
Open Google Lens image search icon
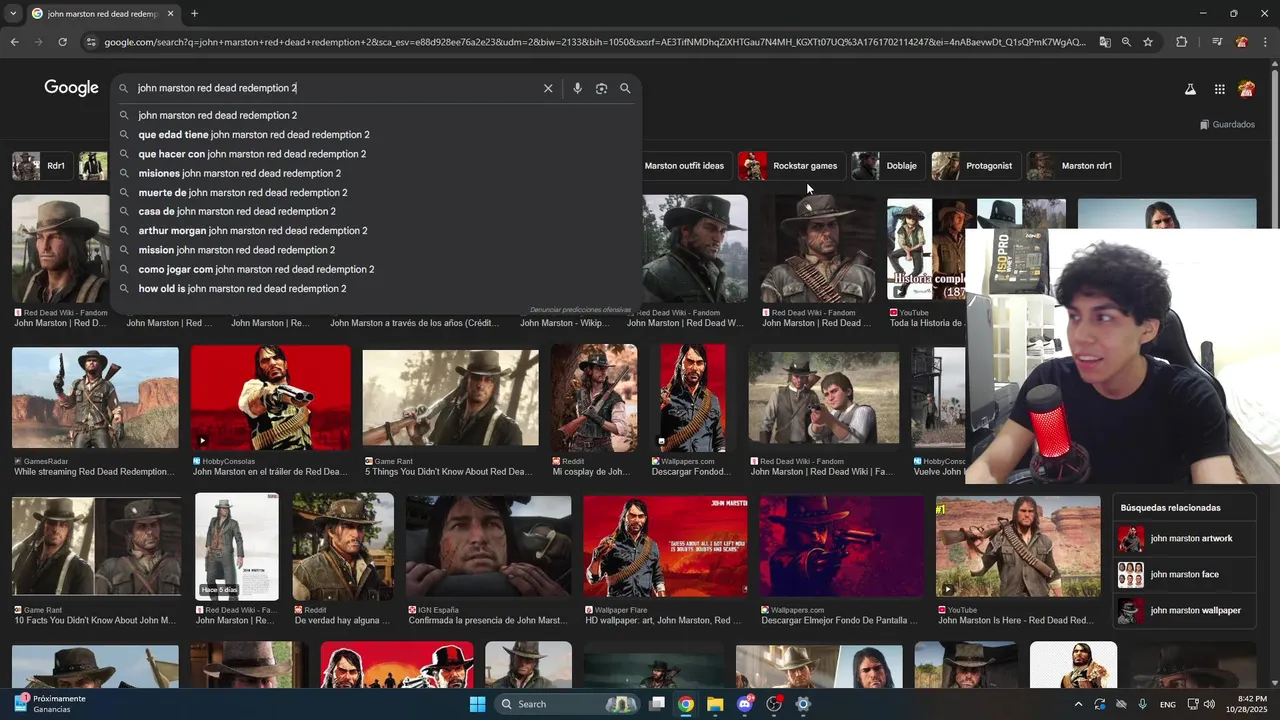(601, 88)
